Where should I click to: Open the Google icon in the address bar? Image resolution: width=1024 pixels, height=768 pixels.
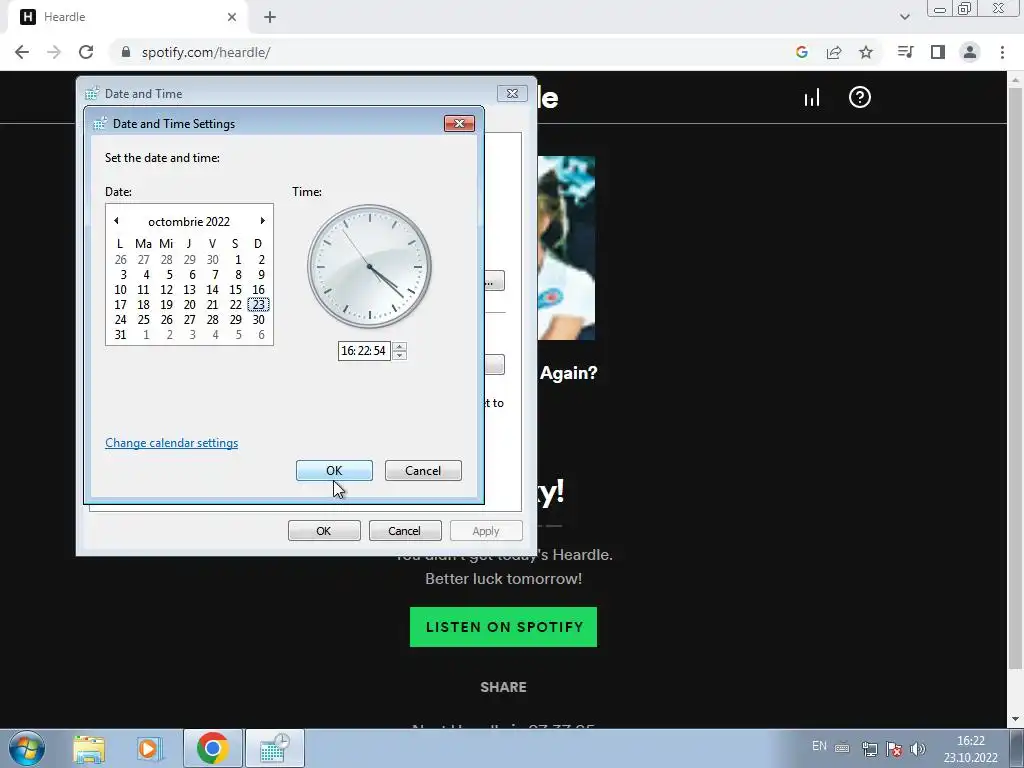point(802,52)
